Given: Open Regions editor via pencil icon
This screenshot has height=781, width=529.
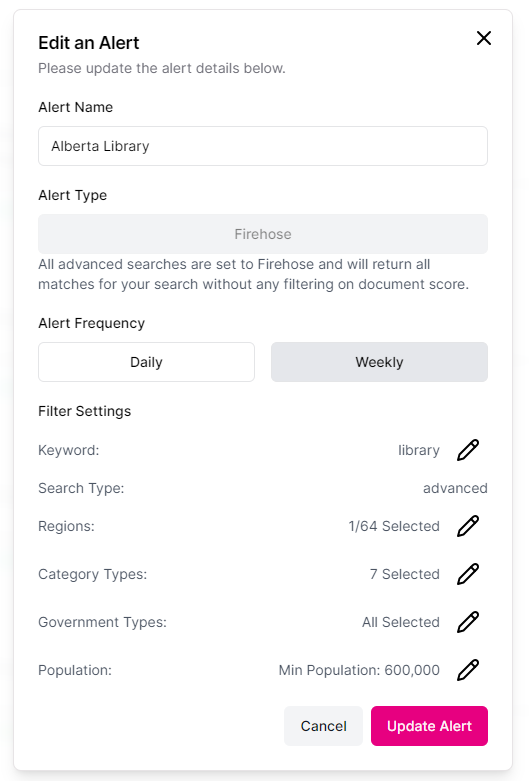Looking at the screenshot, I should (x=468, y=526).
